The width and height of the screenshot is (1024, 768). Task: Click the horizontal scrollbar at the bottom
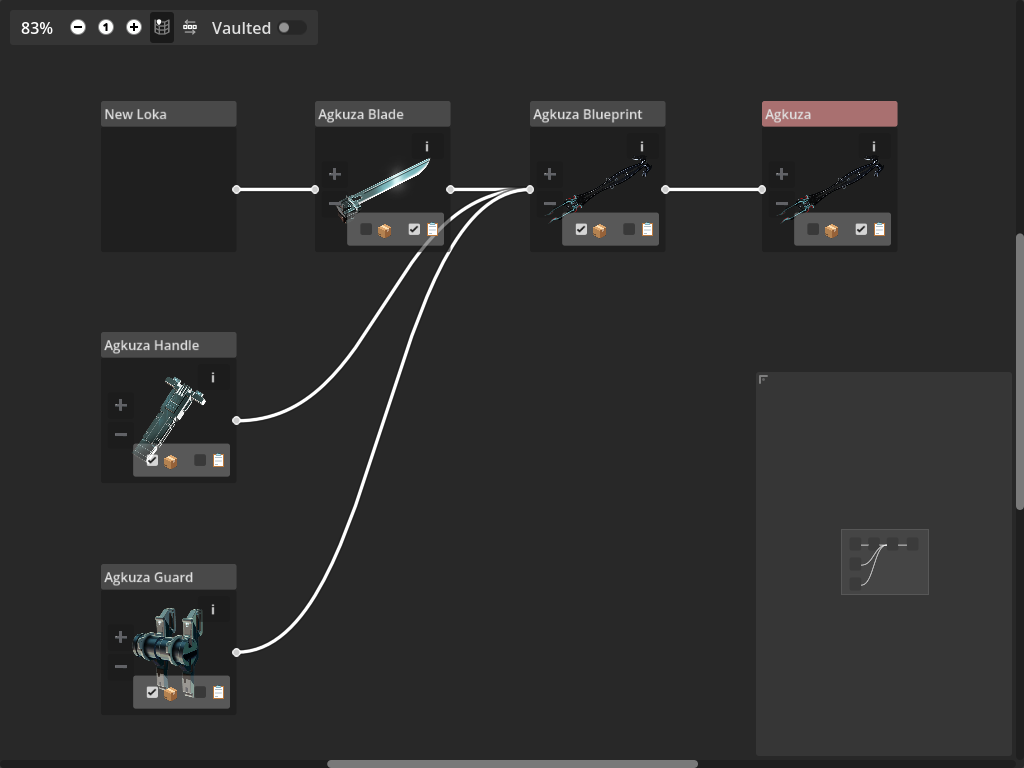click(x=512, y=764)
